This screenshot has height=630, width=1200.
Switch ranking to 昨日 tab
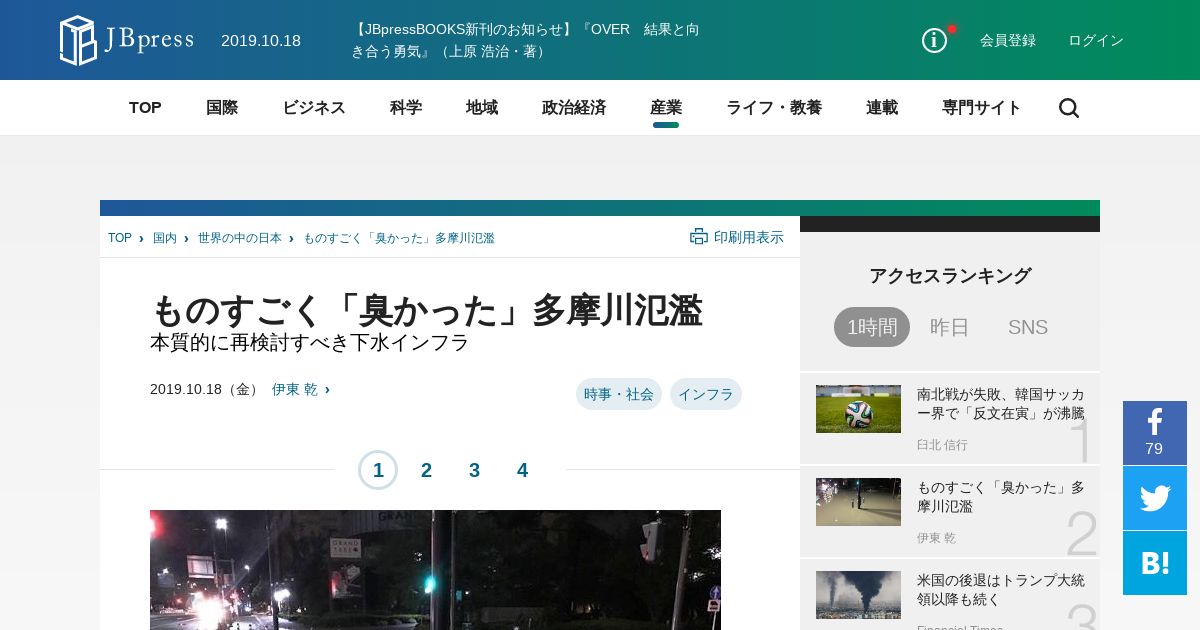pos(950,327)
